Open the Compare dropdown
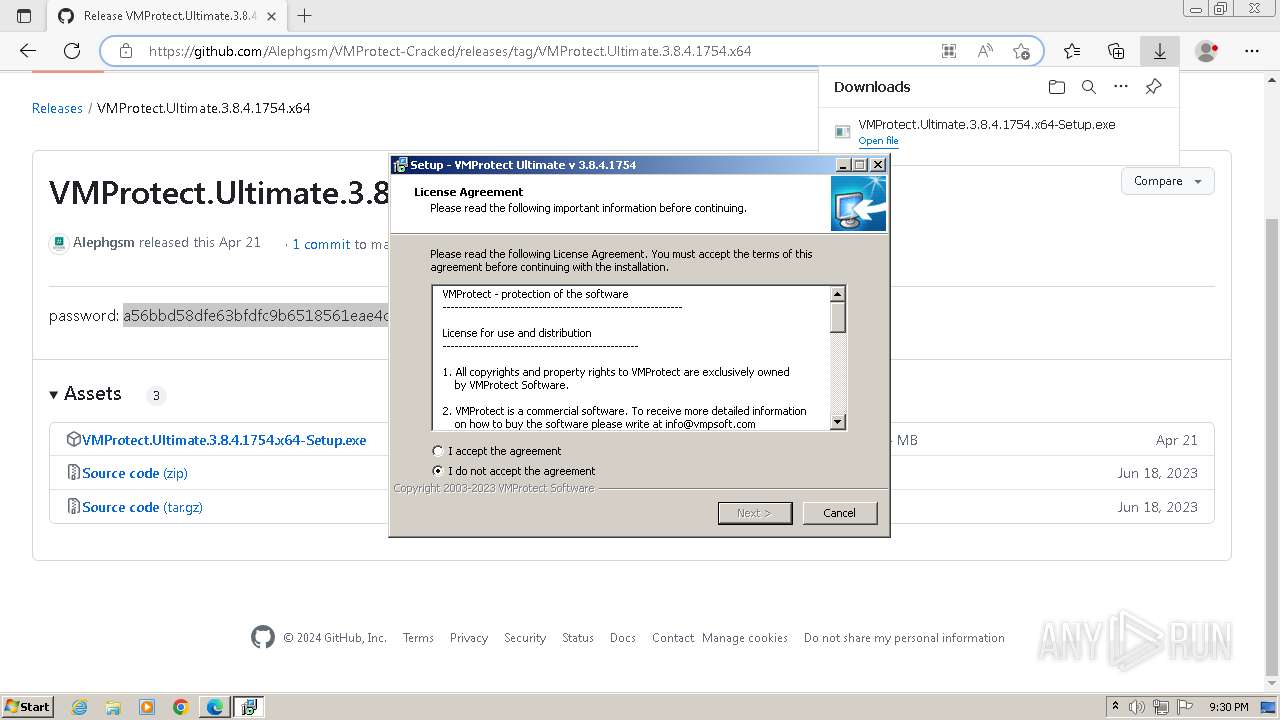This screenshot has height=720, width=1280. pos(1168,181)
